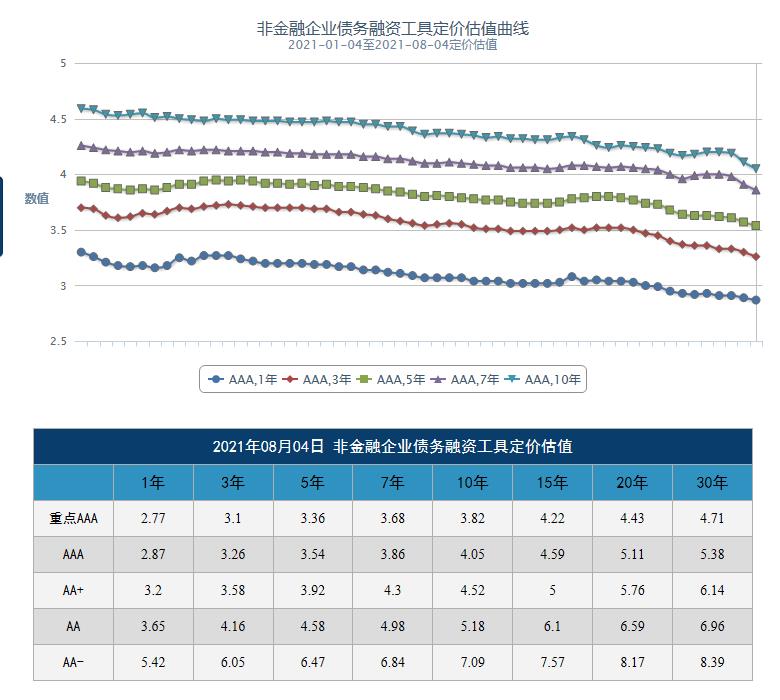
Task: Click the AA- row's 30年 value 8.39
Action: 712,662
